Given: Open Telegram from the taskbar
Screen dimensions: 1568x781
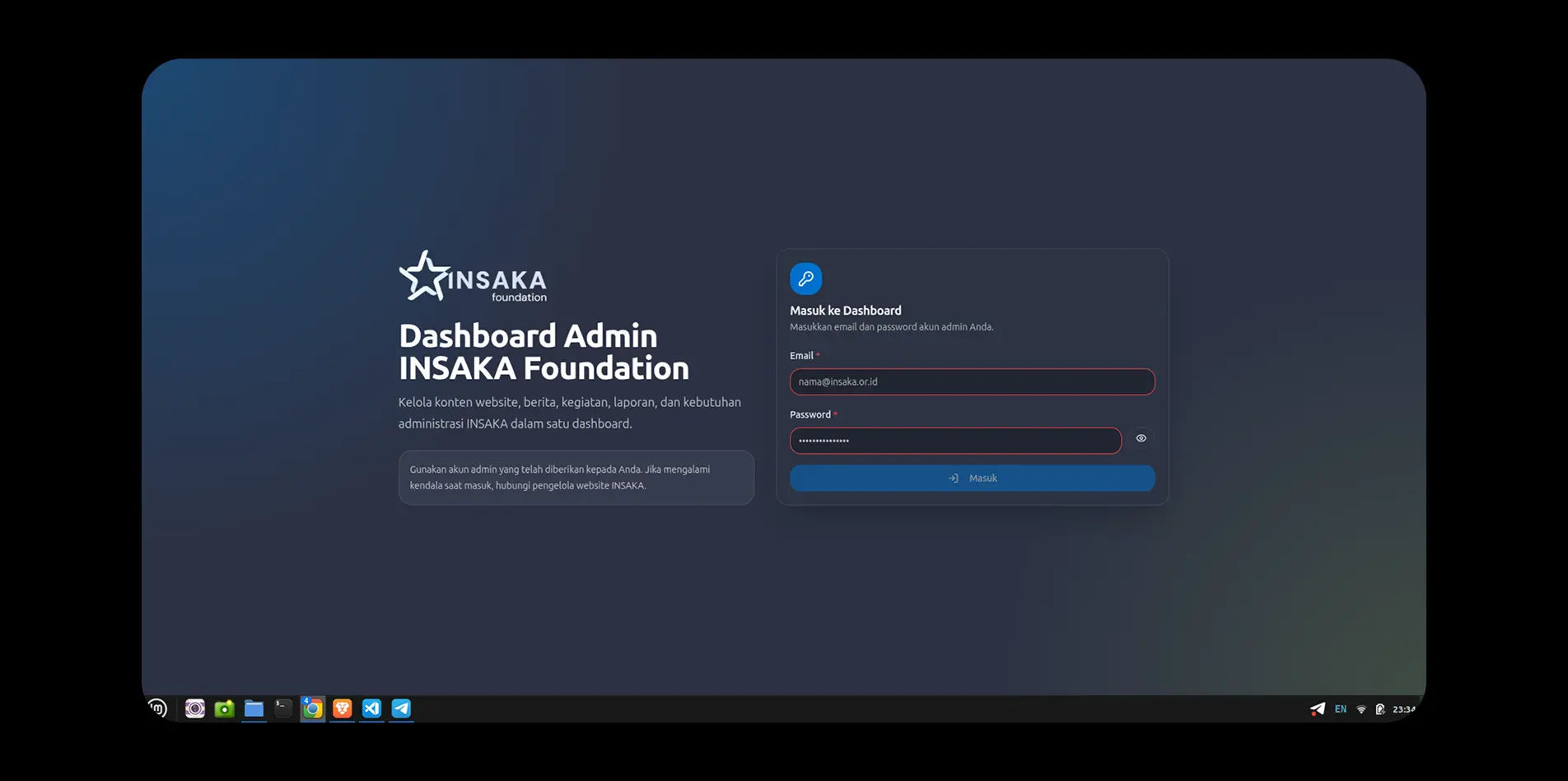Looking at the screenshot, I should click(x=401, y=709).
